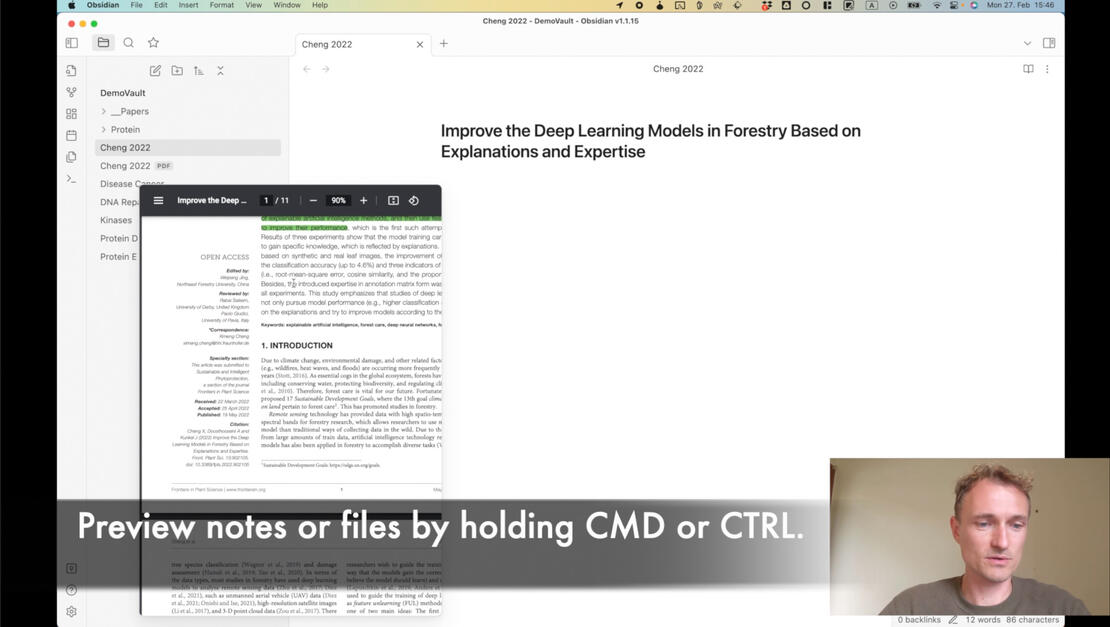This screenshot has width=1110, height=627.
Task: Click the PDF page number field
Action: [266, 201]
